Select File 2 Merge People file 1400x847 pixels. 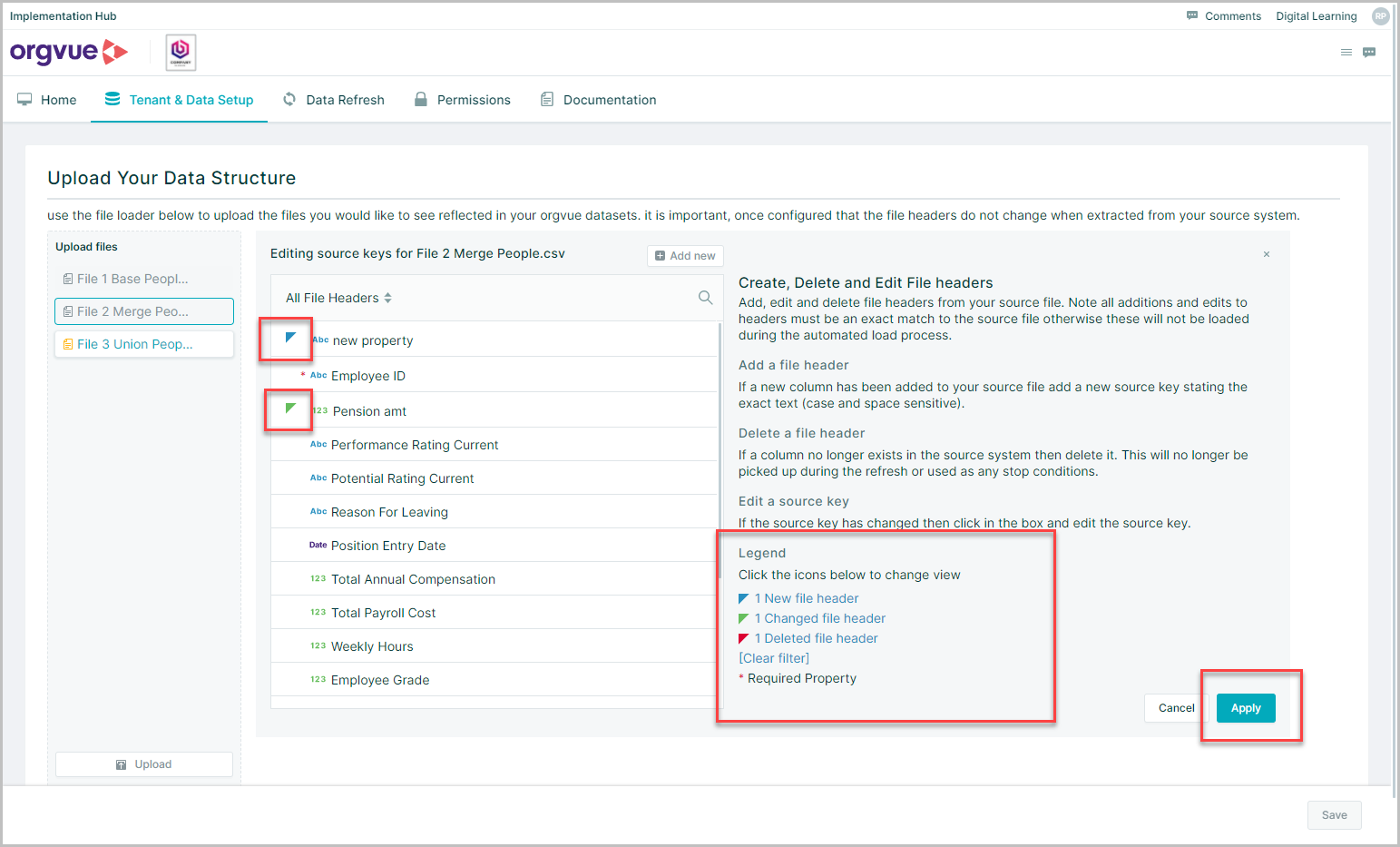tap(144, 311)
